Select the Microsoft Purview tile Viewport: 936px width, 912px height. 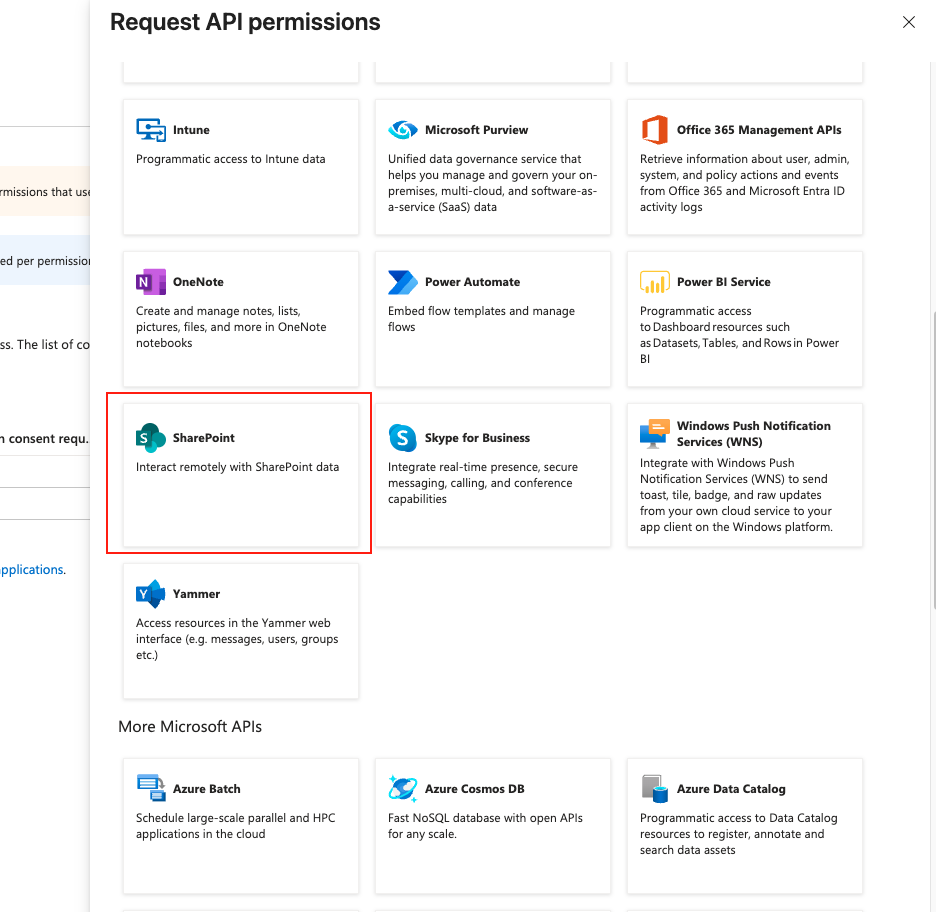[x=492, y=167]
